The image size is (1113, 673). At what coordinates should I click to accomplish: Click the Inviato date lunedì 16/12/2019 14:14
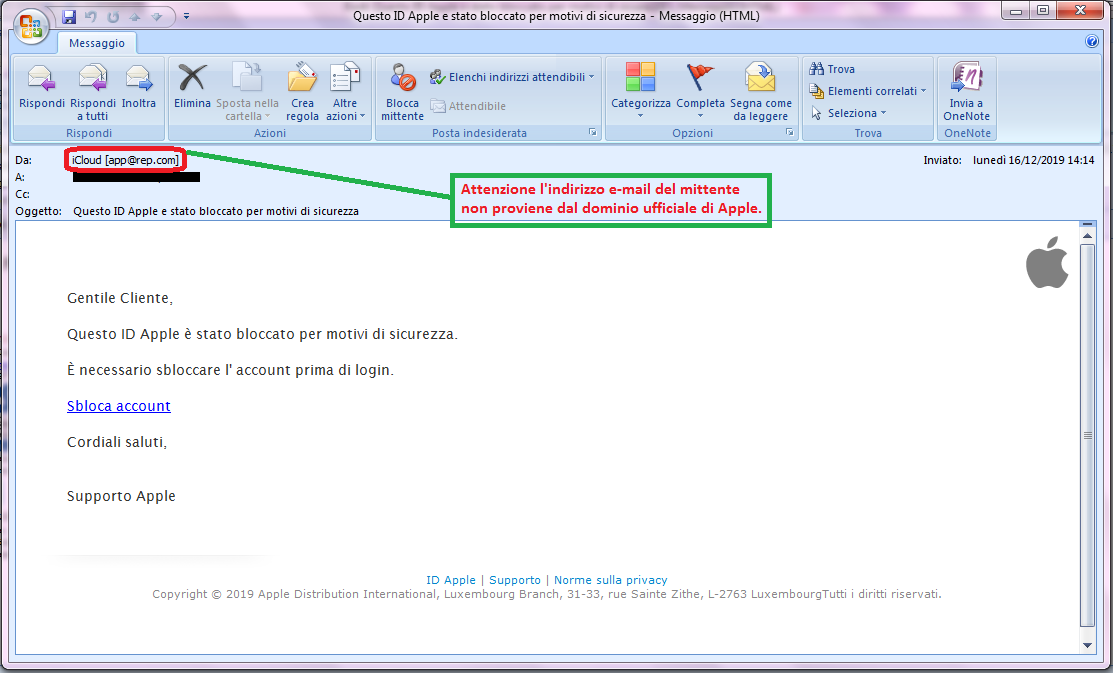tap(1034, 160)
